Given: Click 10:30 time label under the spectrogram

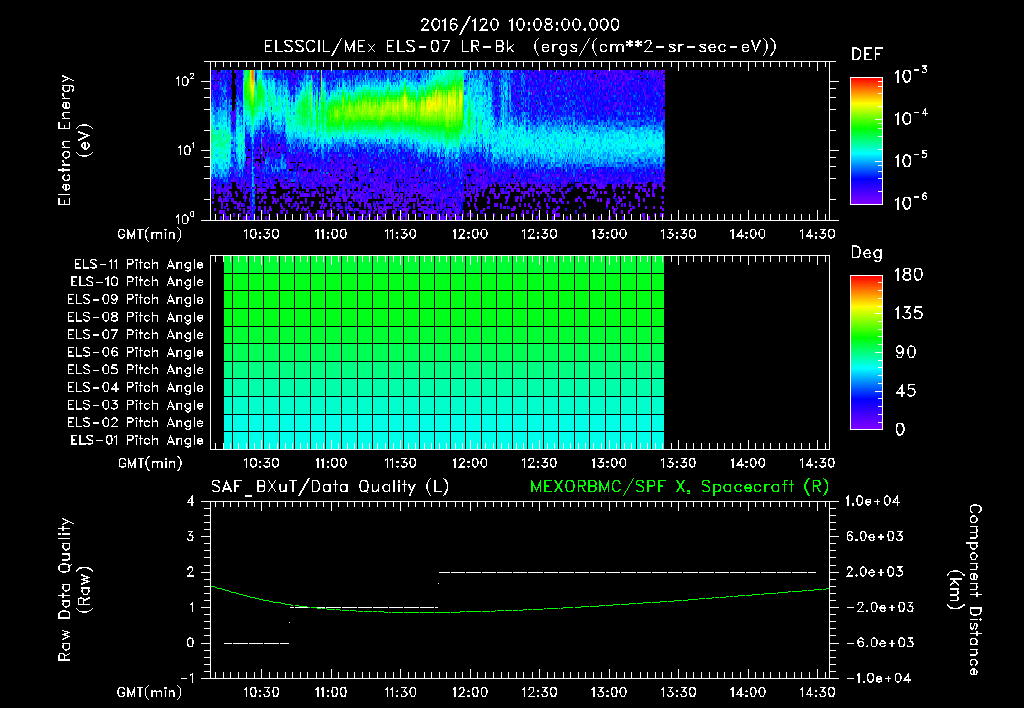Looking at the screenshot, I should 261,234.
